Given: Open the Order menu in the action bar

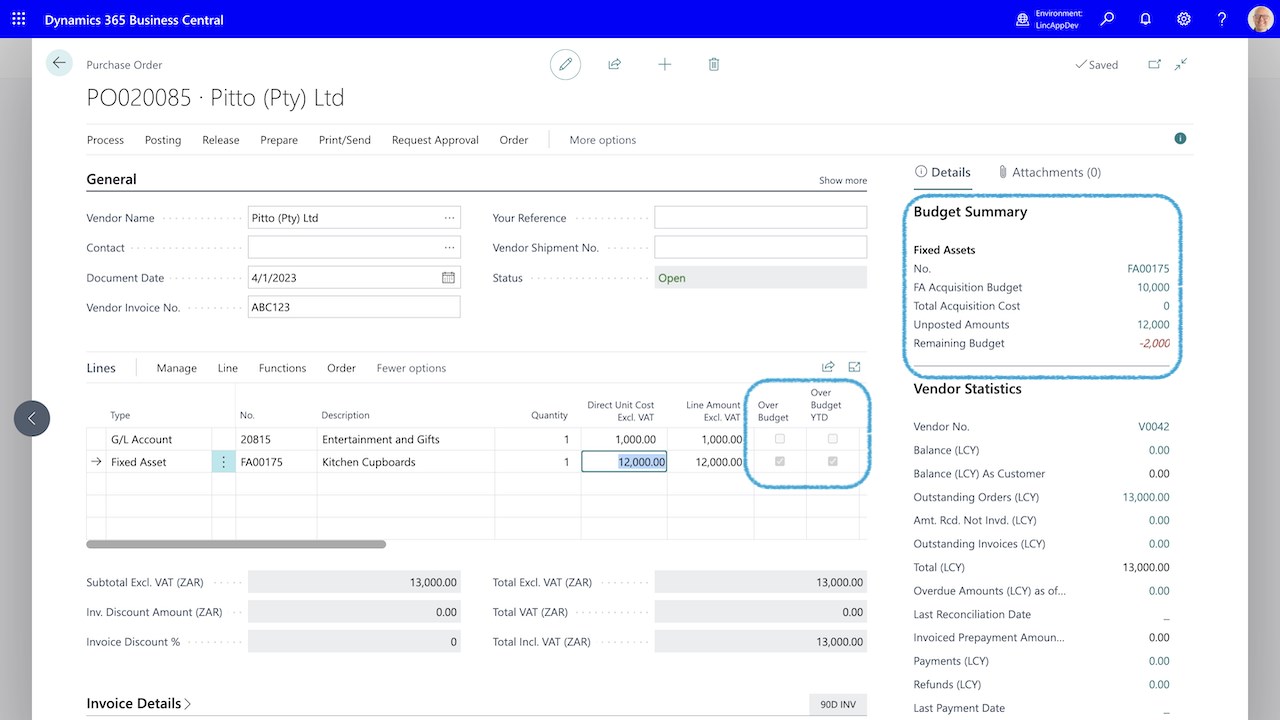Looking at the screenshot, I should coord(514,140).
